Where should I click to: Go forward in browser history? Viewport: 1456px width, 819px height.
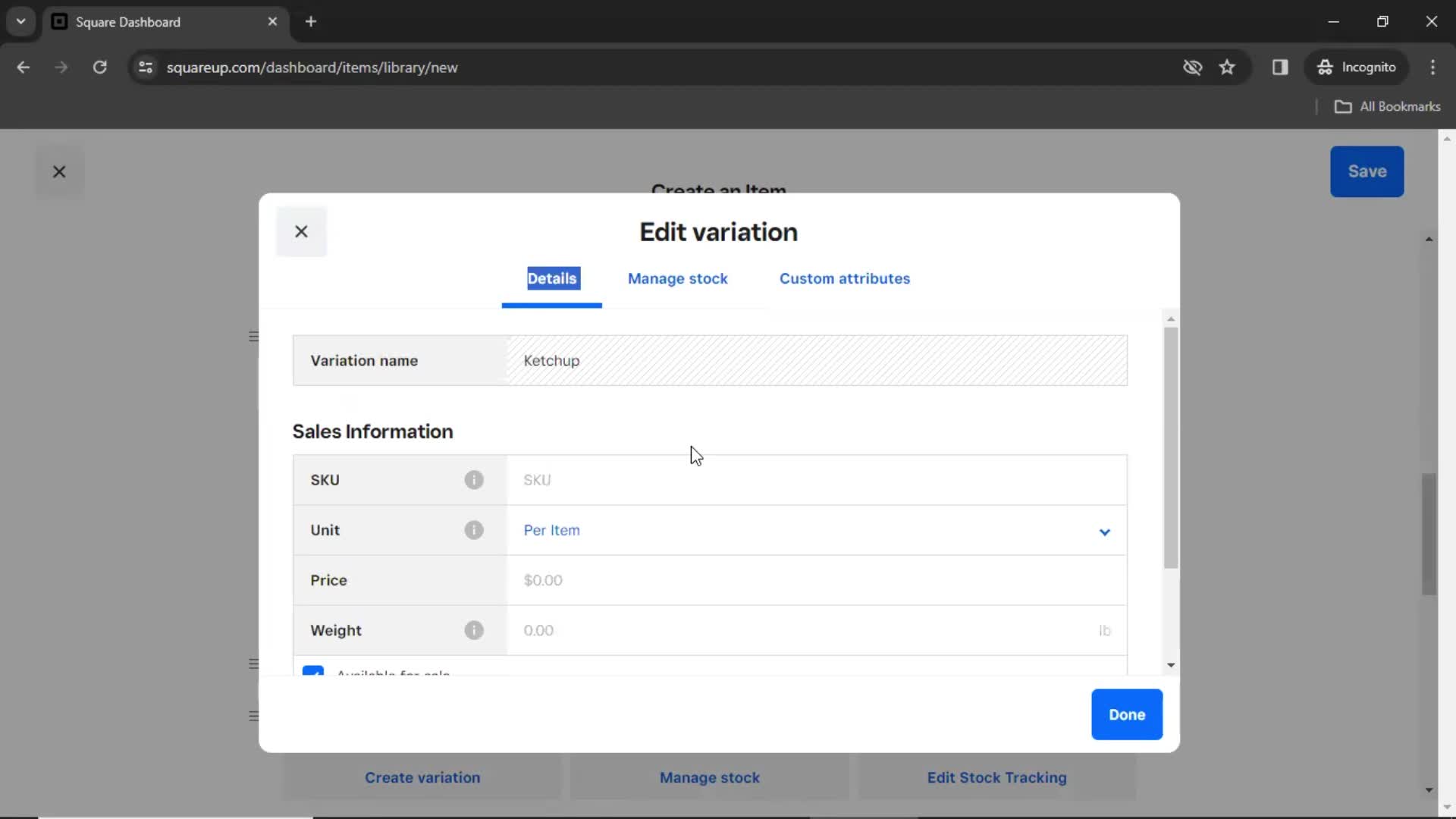pyautogui.click(x=61, y=67)
